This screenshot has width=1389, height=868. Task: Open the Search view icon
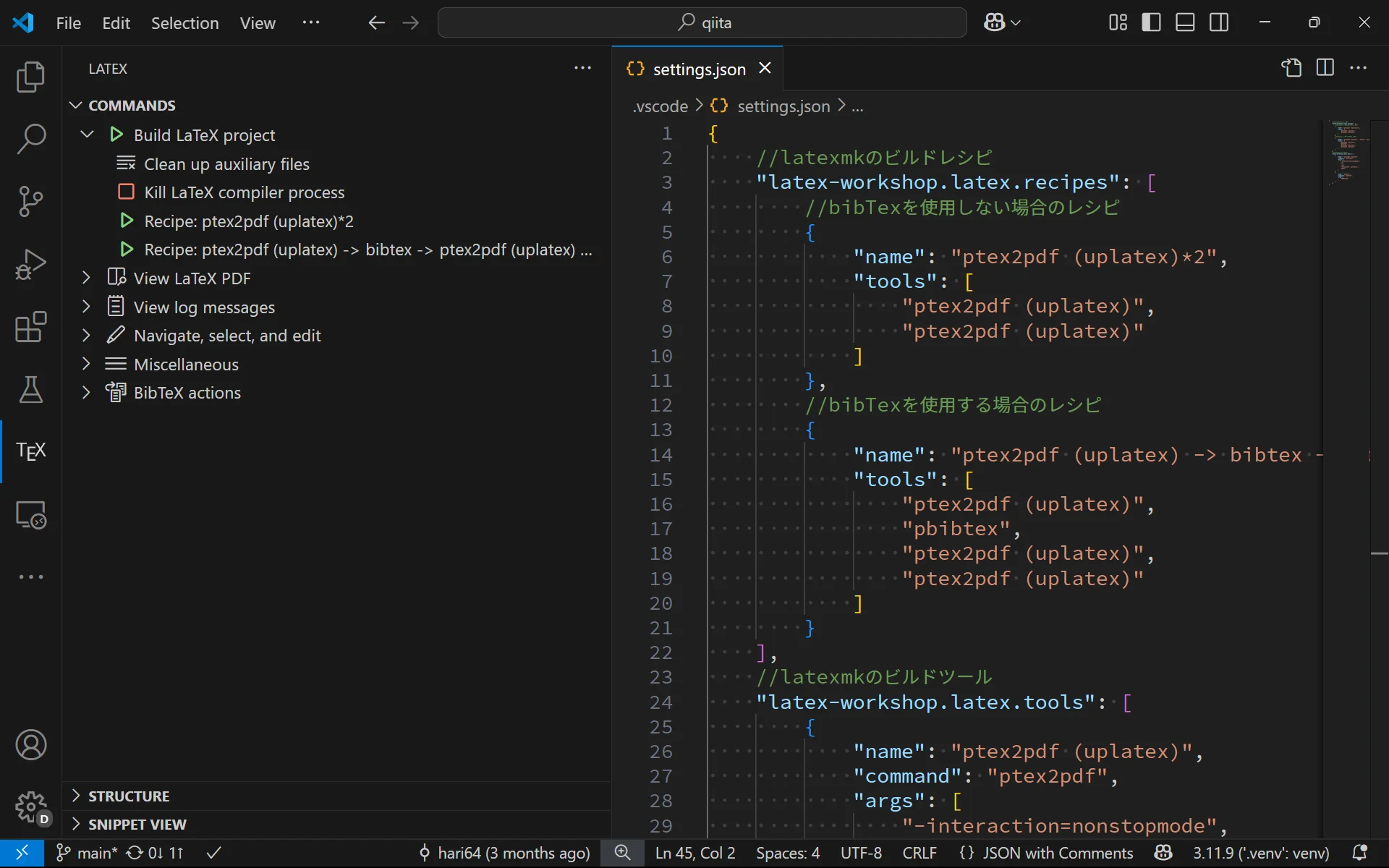coord(30,138)
